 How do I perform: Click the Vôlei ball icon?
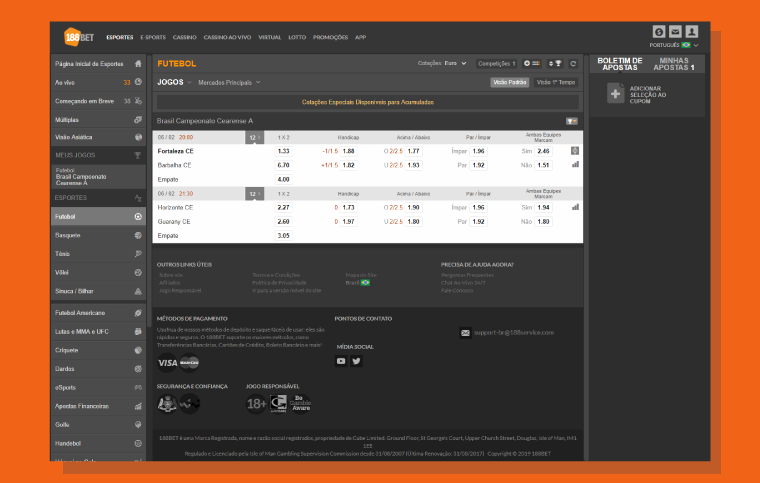(138, 273)
